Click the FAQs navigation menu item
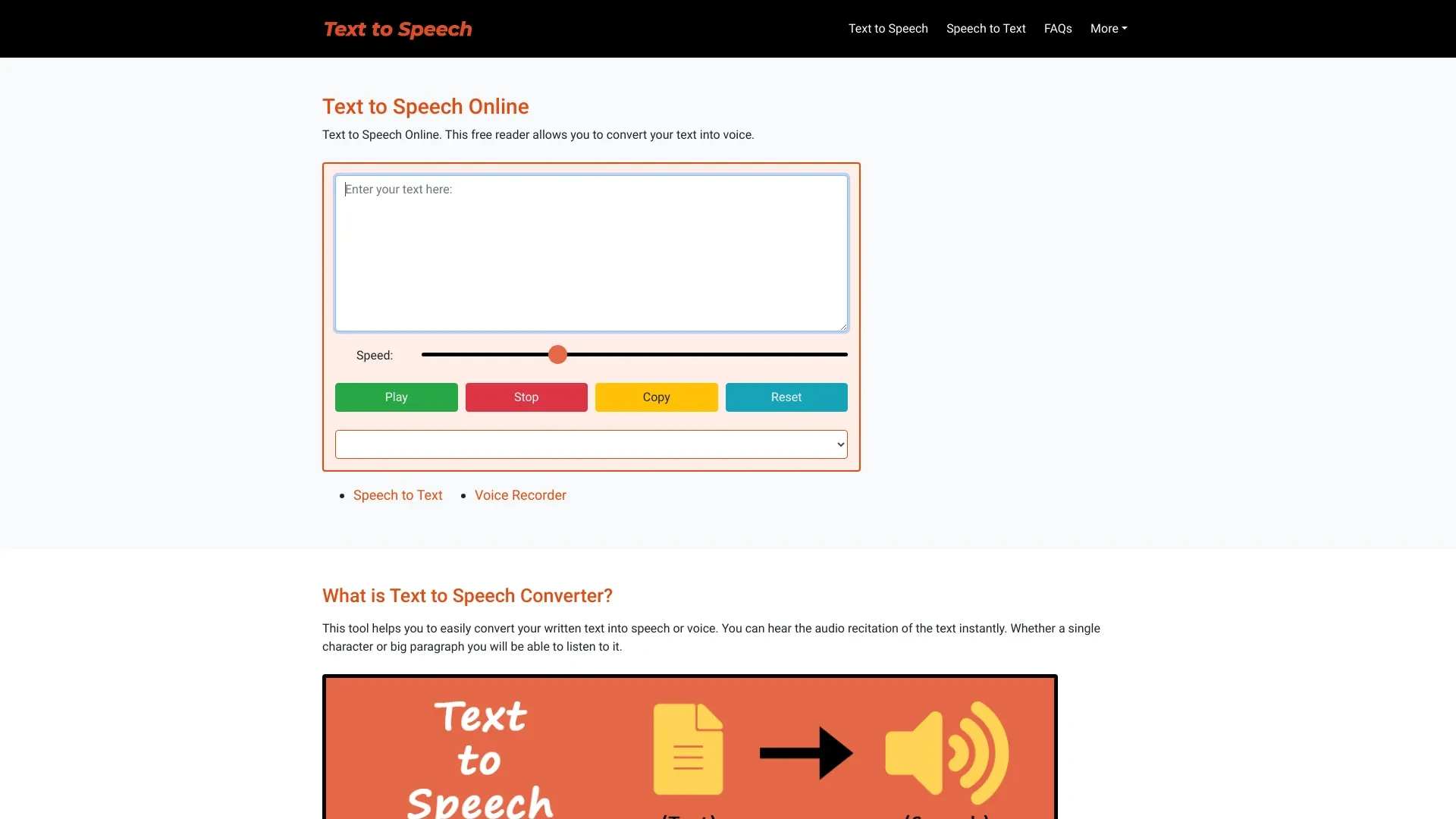 click(x=1058, y=28)
